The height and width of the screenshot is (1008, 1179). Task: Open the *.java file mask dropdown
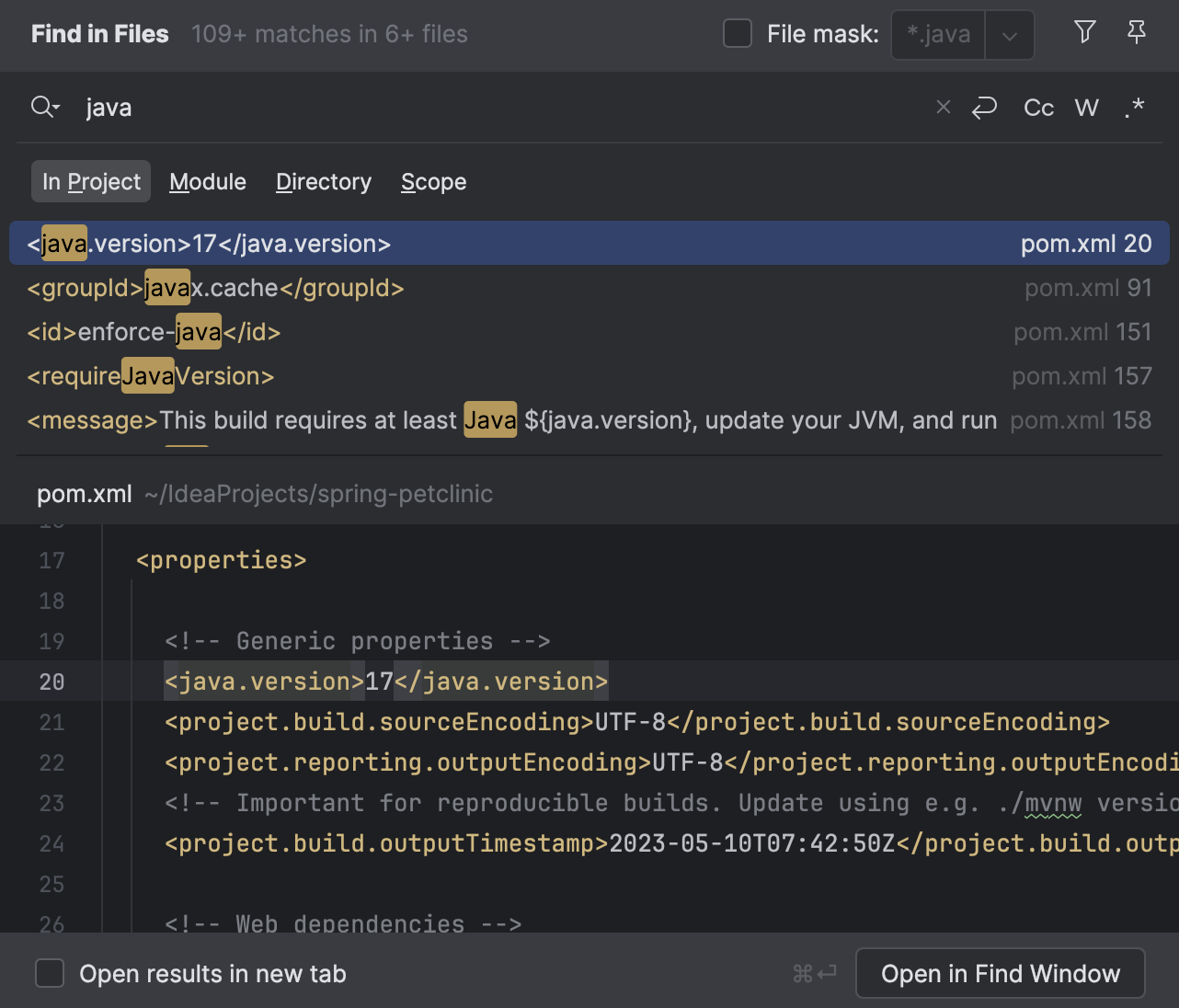[1010, 36]
